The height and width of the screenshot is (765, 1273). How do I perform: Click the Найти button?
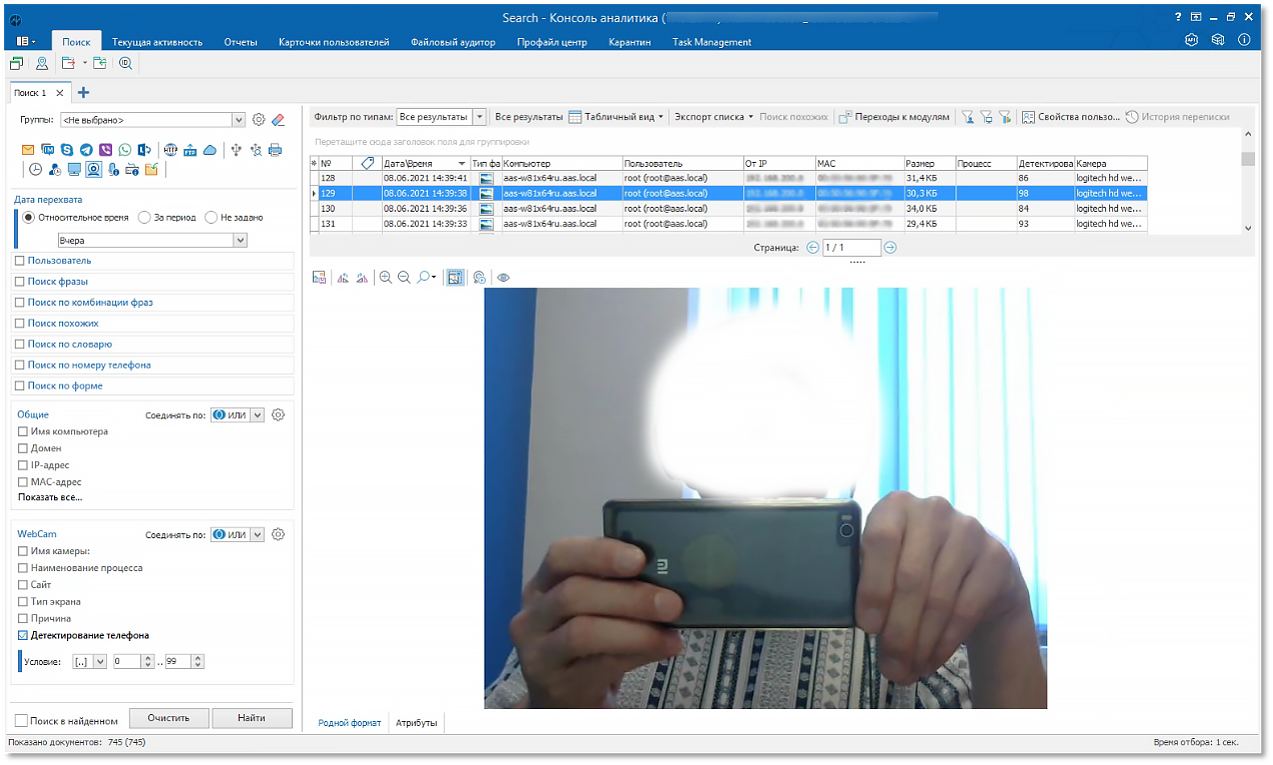point(251,718)
